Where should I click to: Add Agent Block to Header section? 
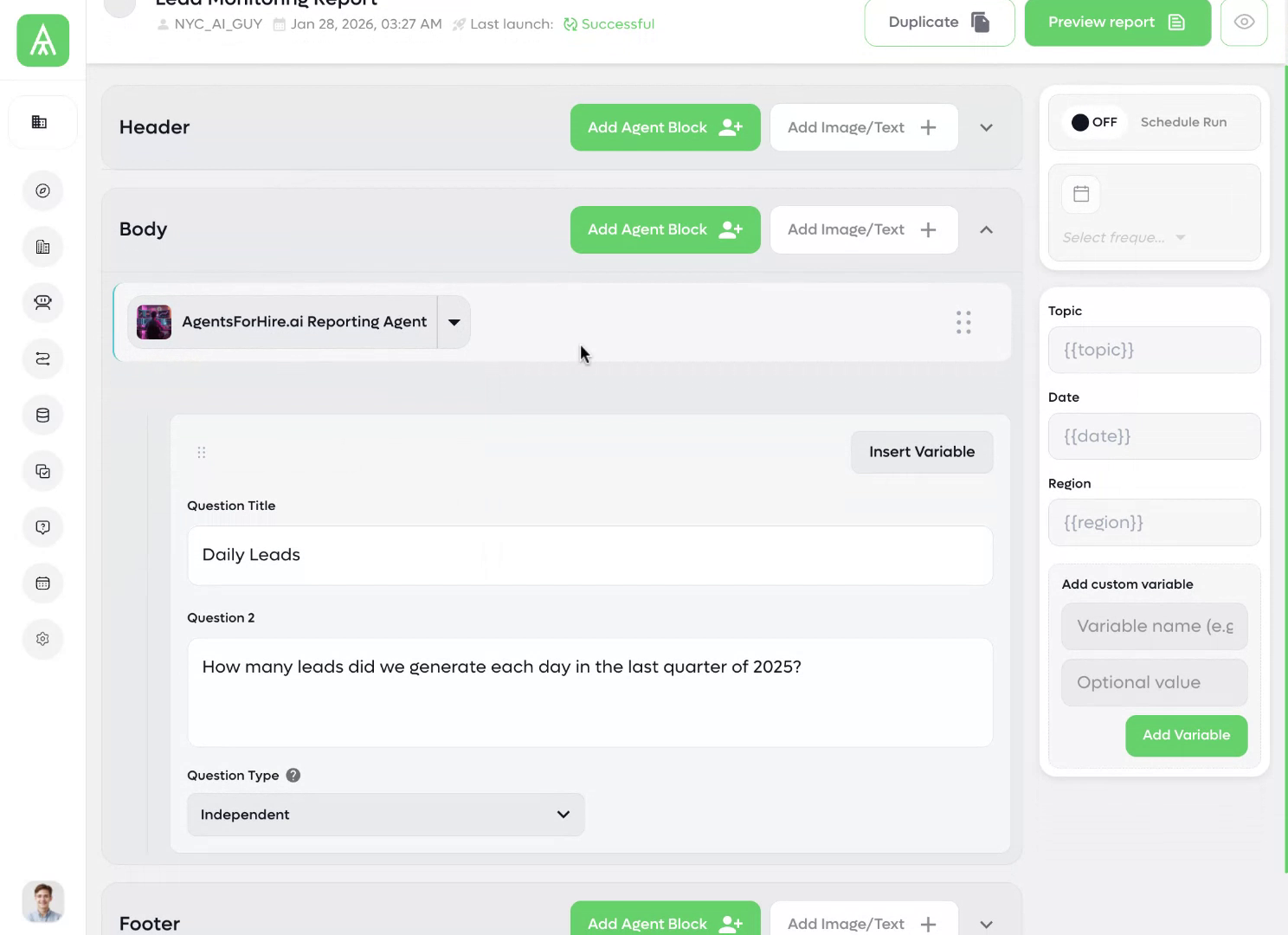click(665, 127)
